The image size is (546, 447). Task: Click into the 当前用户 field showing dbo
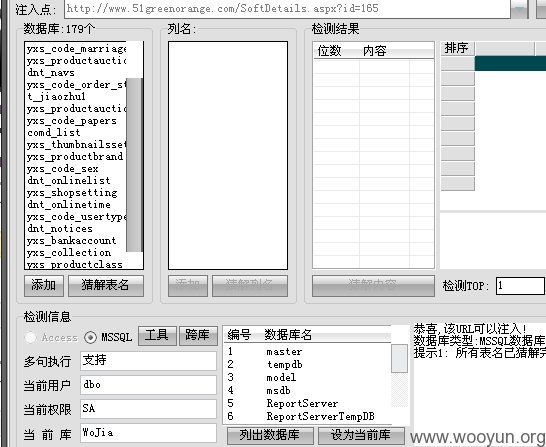[x=148, y=385]
